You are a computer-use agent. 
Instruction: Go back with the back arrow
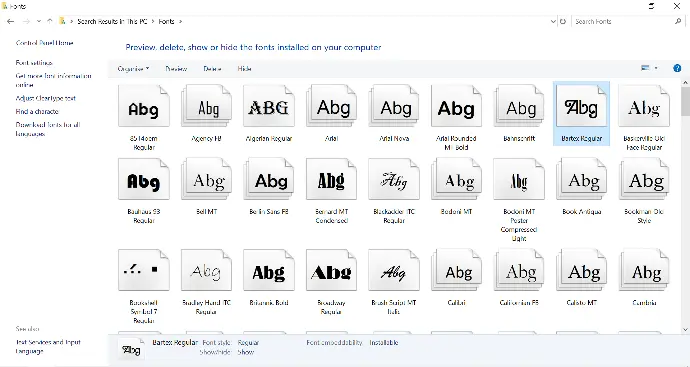pos(11,21)
